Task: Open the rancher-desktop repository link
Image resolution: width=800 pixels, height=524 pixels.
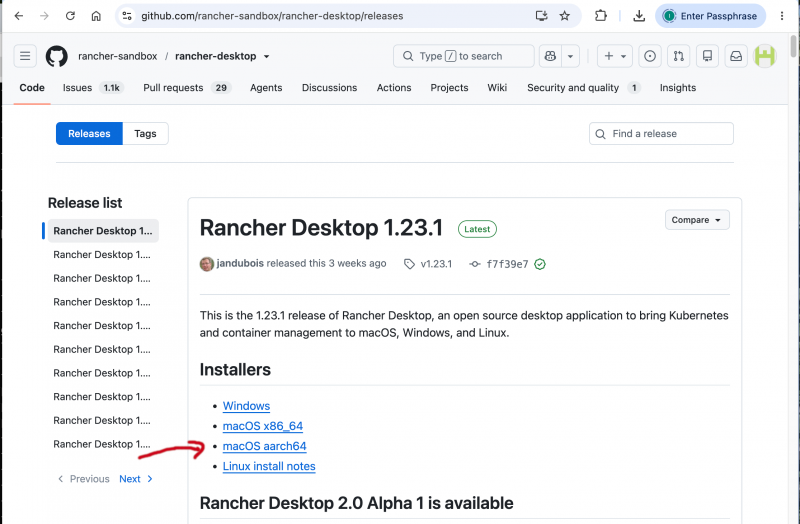Action: [215, 56]
